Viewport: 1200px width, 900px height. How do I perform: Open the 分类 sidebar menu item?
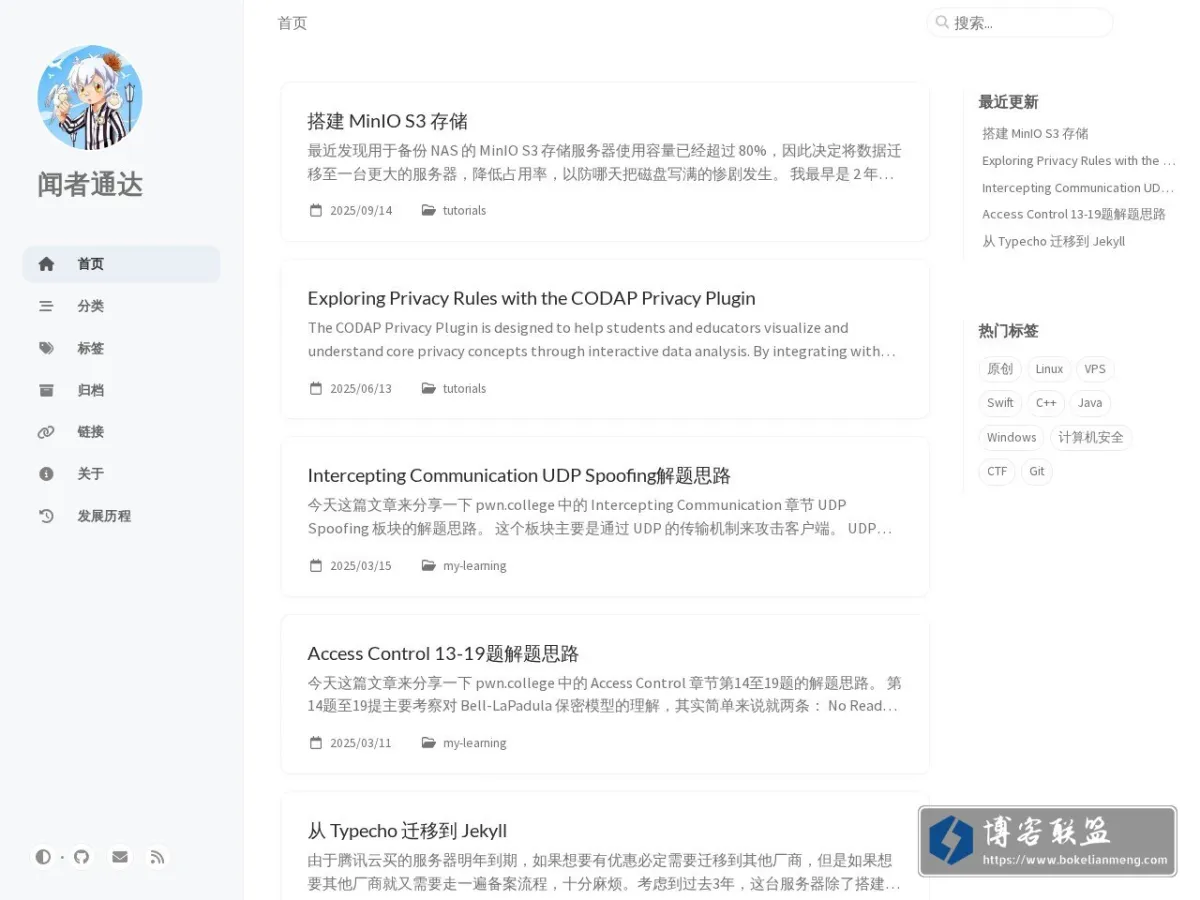click(121, 306)
